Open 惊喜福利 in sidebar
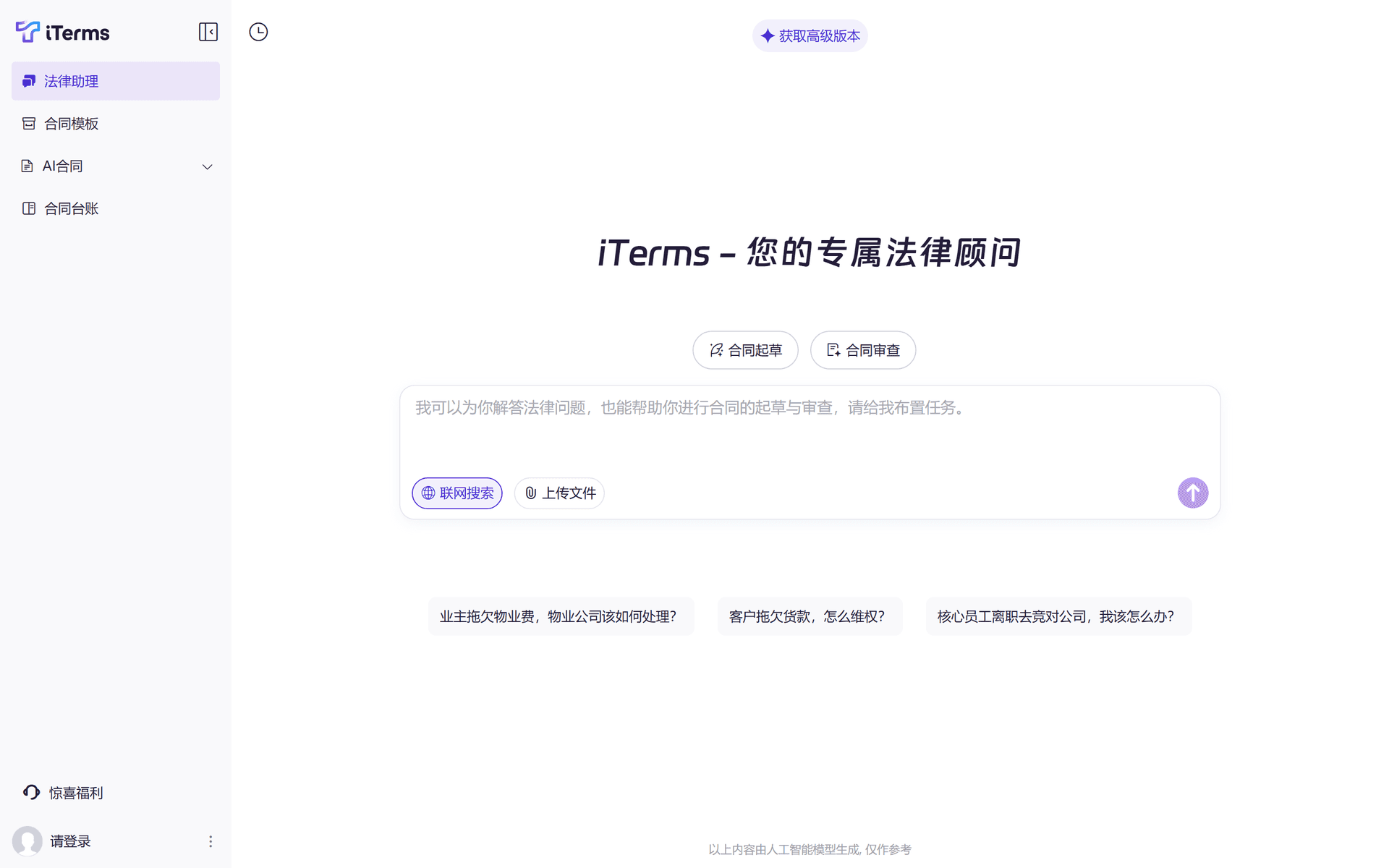This screenshot has height=868, width=1389. 63,793
